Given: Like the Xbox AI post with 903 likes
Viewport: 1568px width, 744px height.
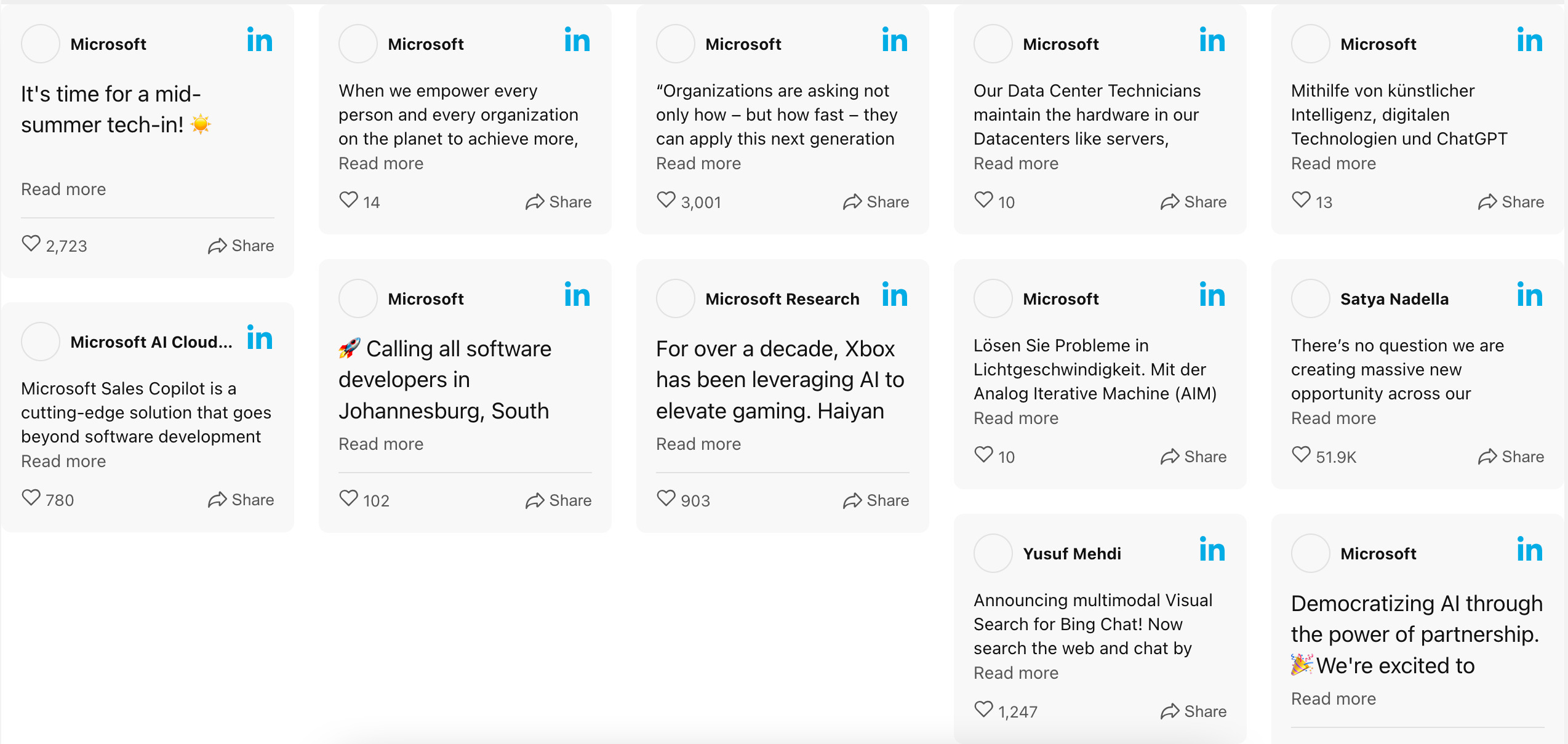Looking at the screenshot, I should click(x=666, y=498).
